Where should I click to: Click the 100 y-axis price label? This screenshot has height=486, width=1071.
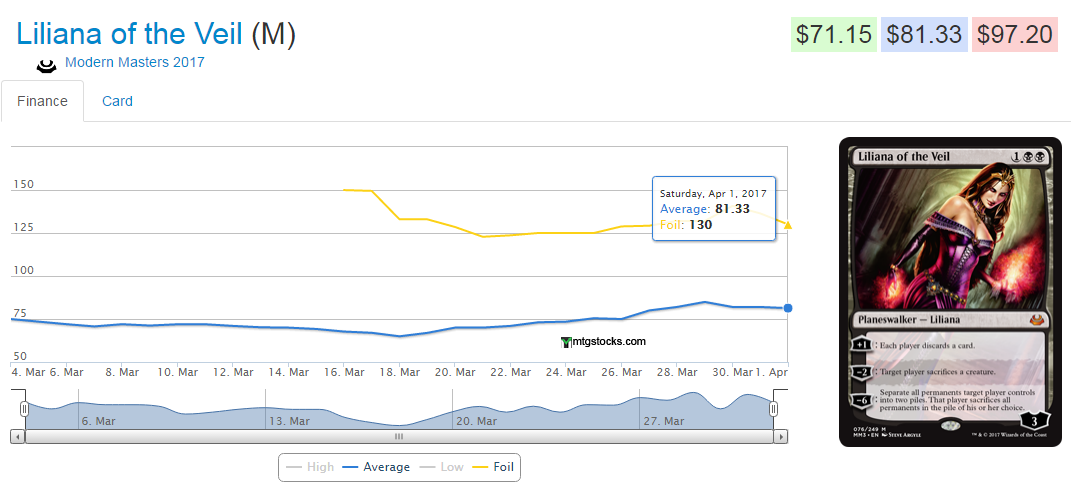(x=23, y=270)
